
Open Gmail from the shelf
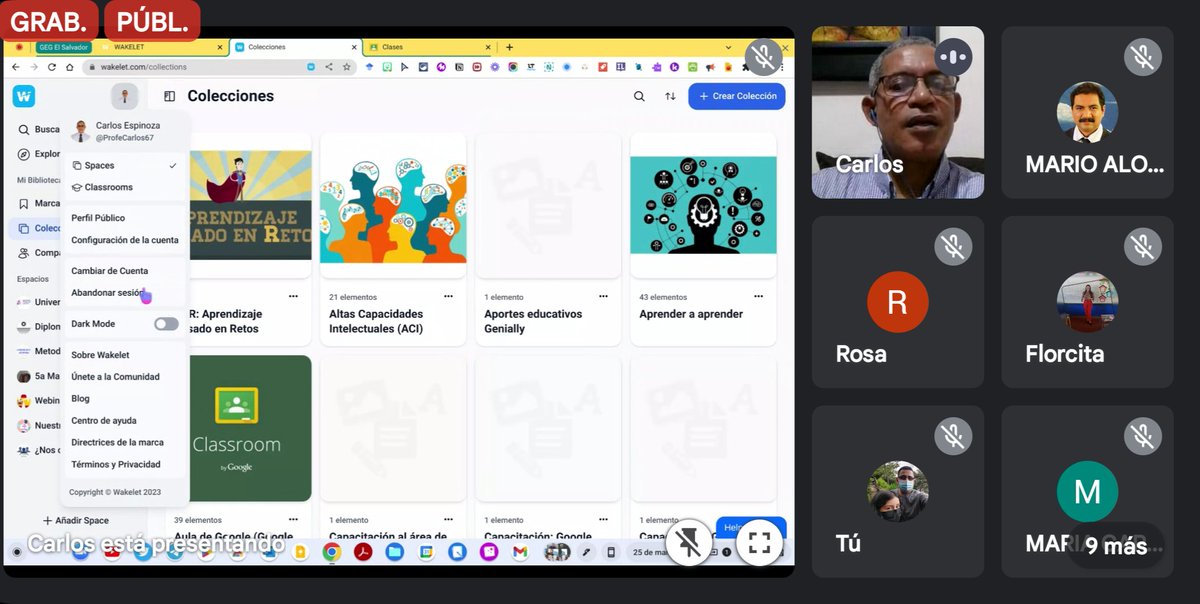tap(520, 551)
